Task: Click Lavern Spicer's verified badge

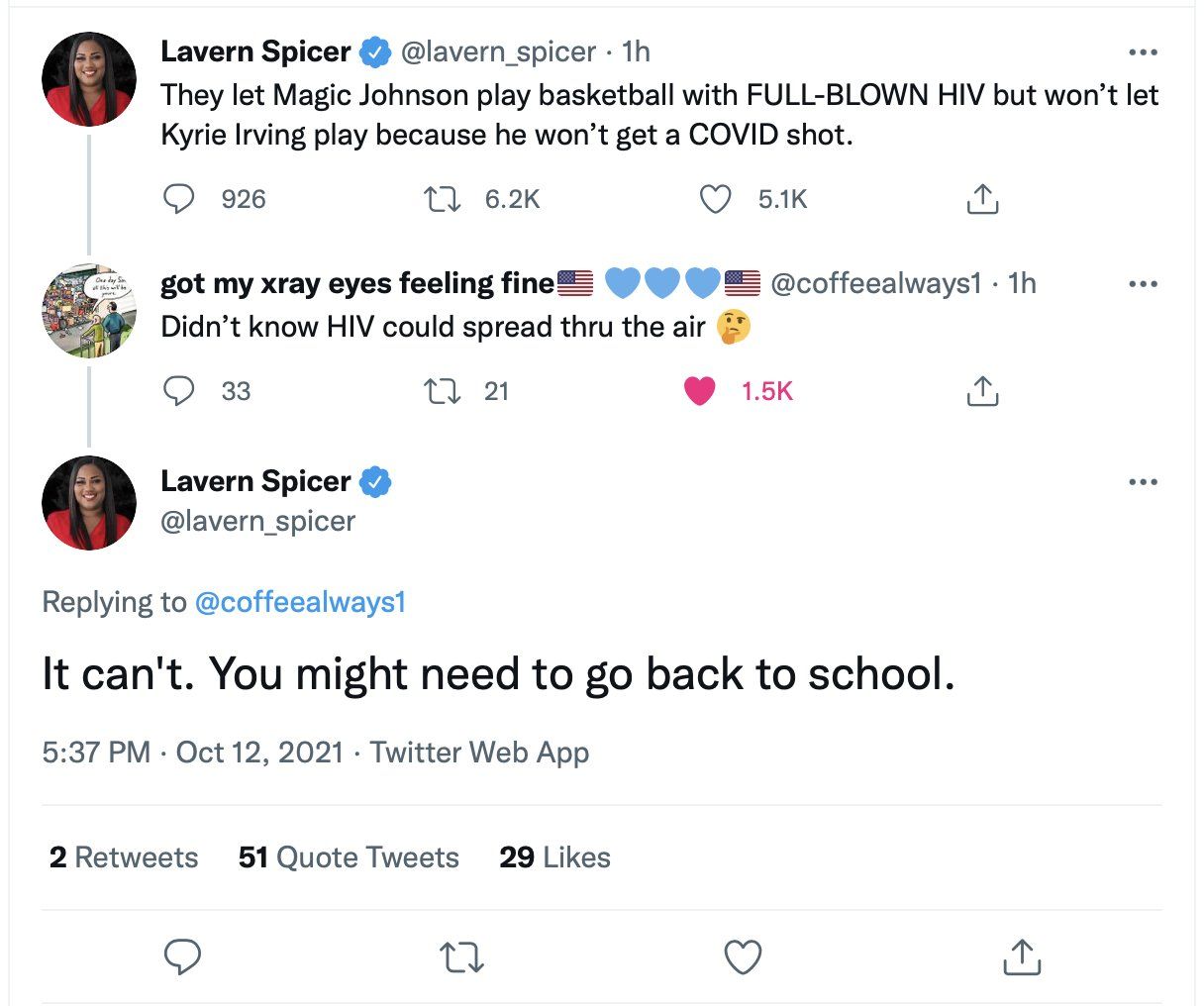Action: click(x=375, y=50)
